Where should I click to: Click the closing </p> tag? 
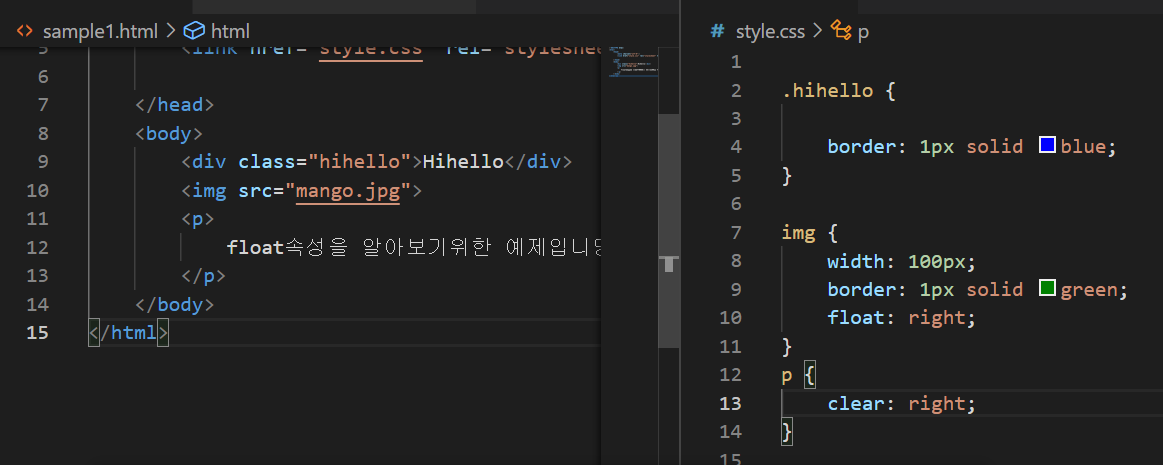(203, 276)
